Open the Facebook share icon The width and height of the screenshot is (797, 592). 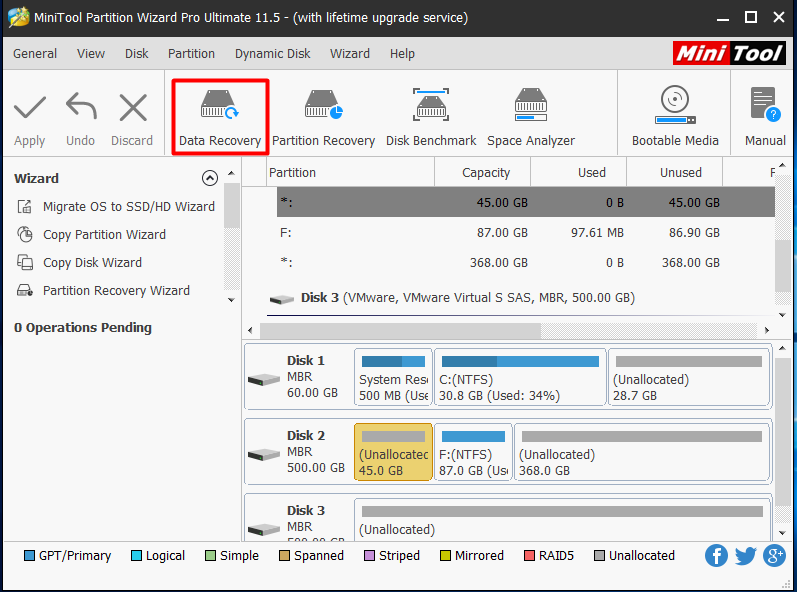[x=716, y=555]
